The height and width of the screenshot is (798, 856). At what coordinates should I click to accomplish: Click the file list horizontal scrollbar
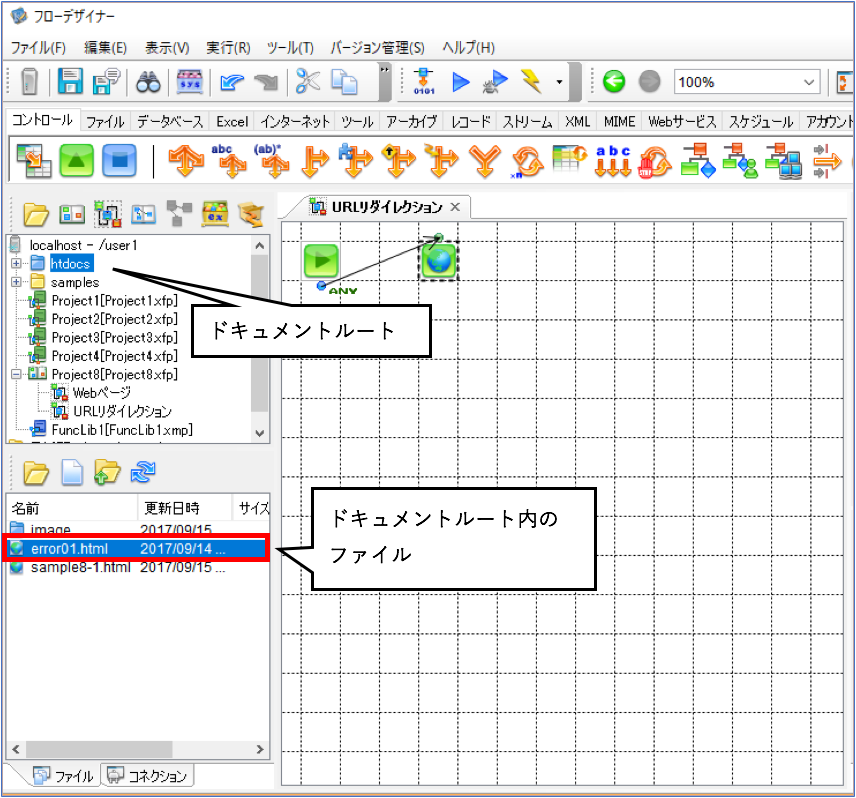tap(138, 749)
